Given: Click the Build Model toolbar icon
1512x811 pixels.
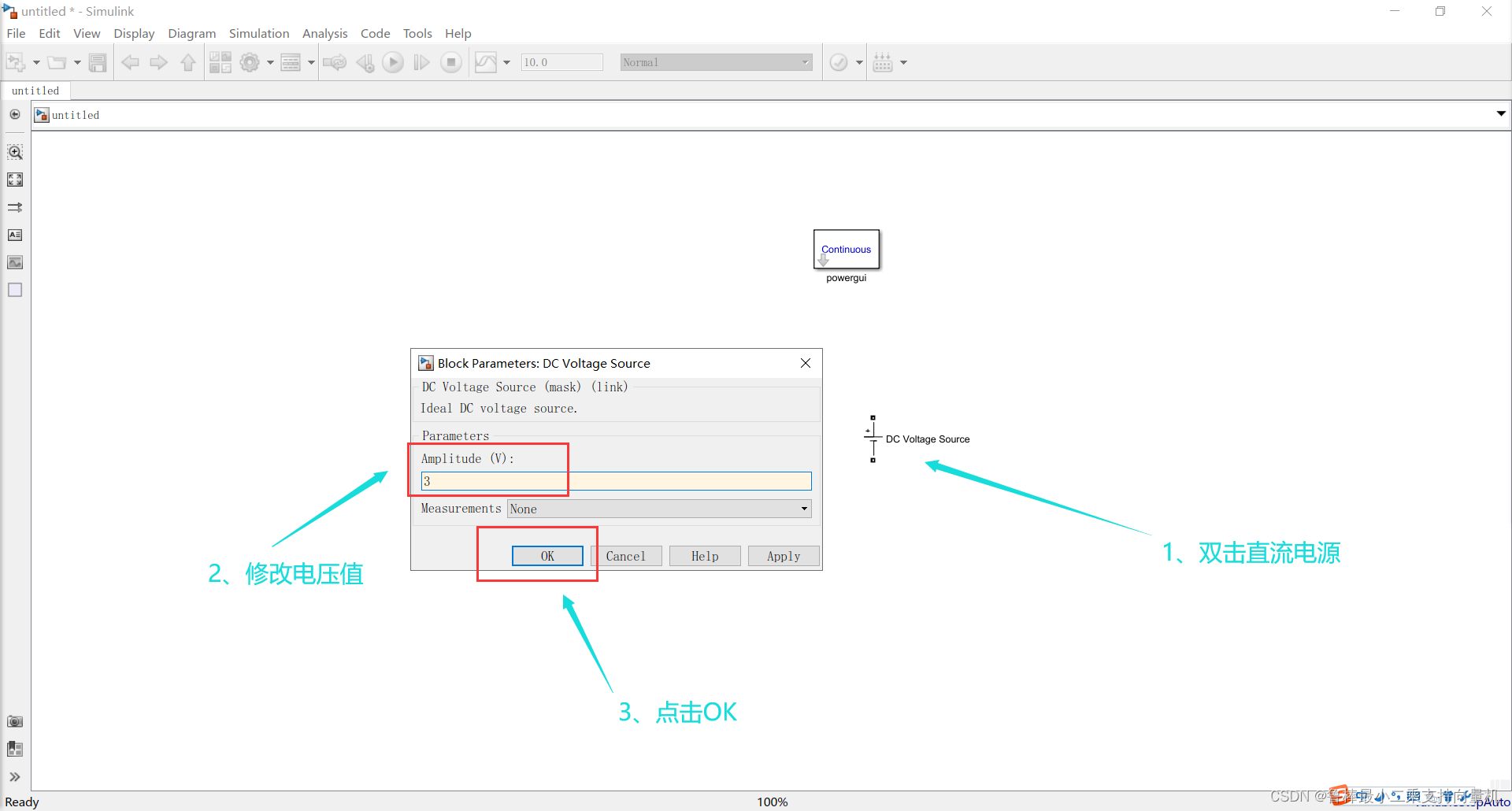Looking at the screenshot, I should coord(883,62).
